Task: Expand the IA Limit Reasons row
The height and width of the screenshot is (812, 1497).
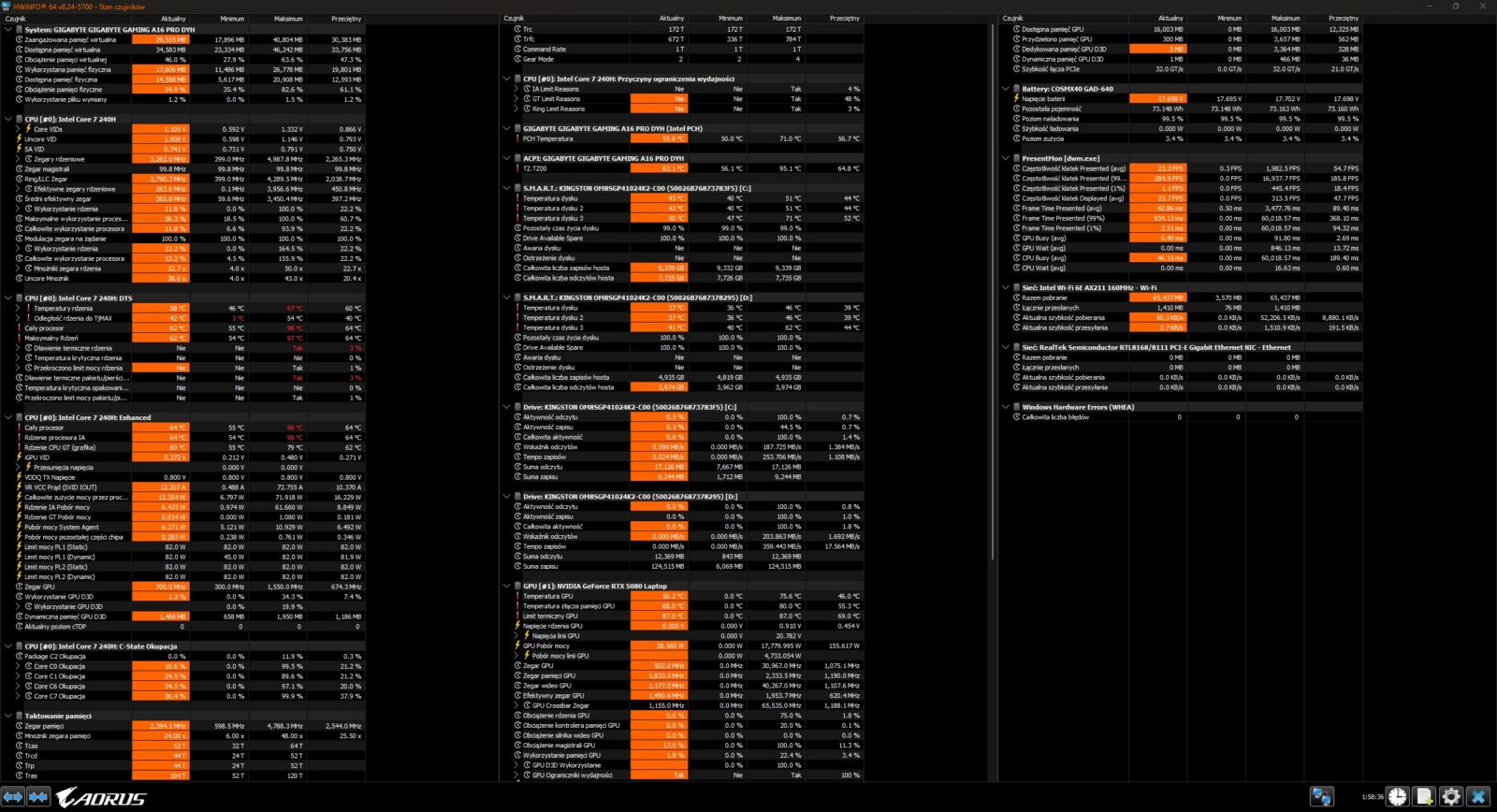Action: 516,89
